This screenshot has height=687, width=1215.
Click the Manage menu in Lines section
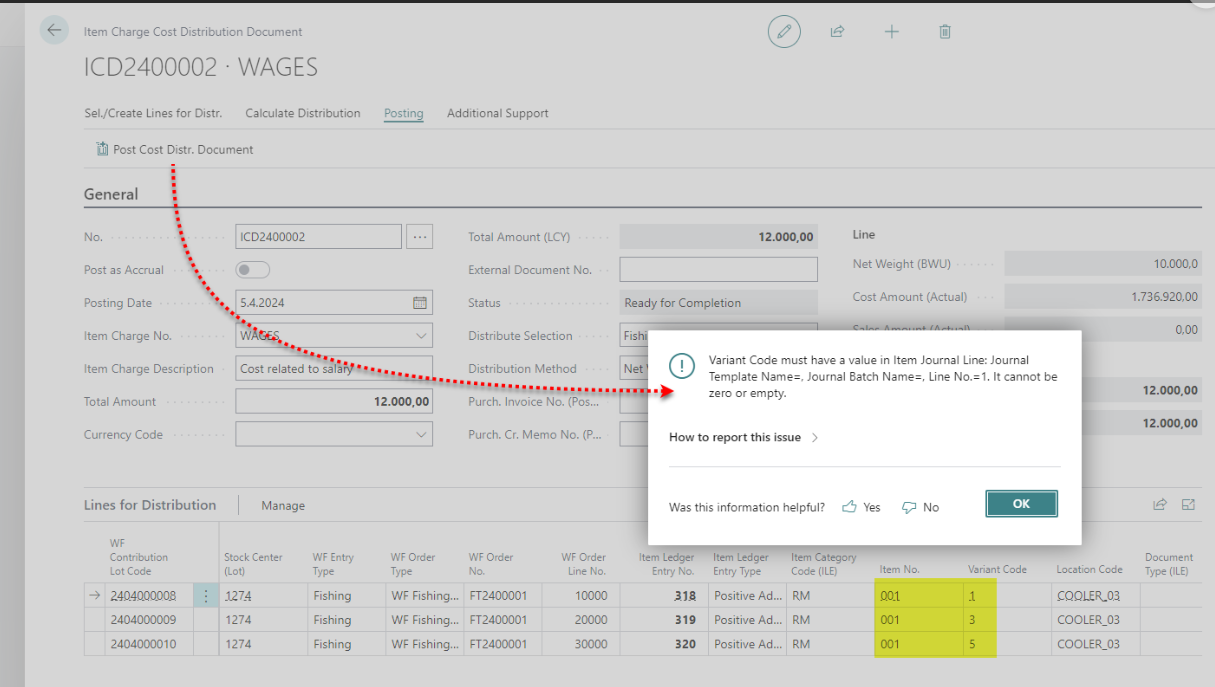click(283, 506)
